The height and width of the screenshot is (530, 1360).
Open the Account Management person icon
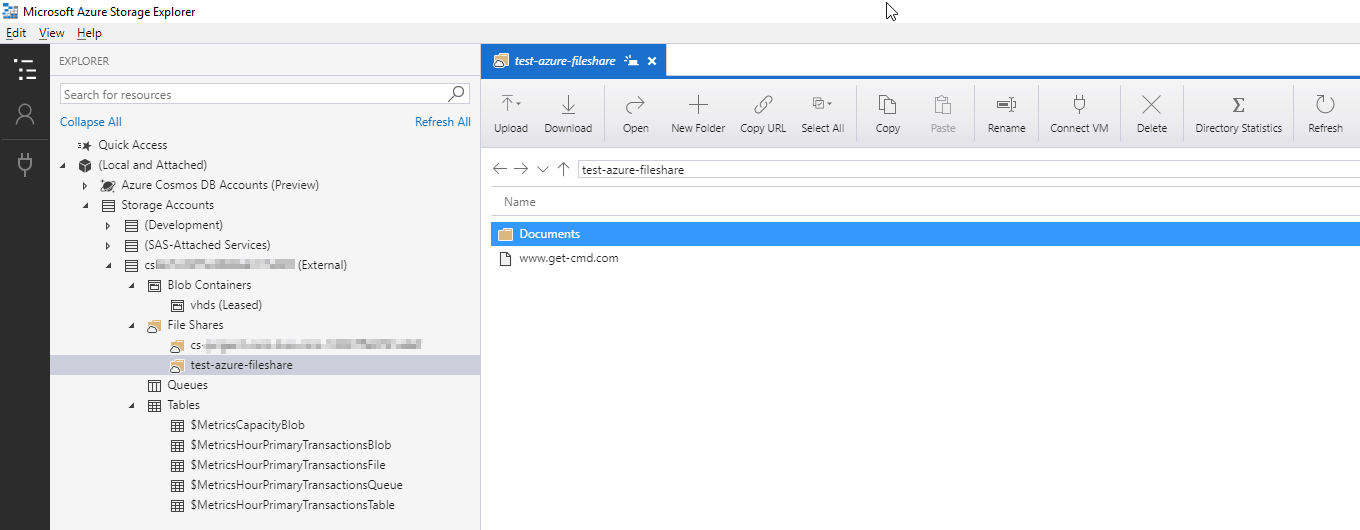click(x=25, y=115)
